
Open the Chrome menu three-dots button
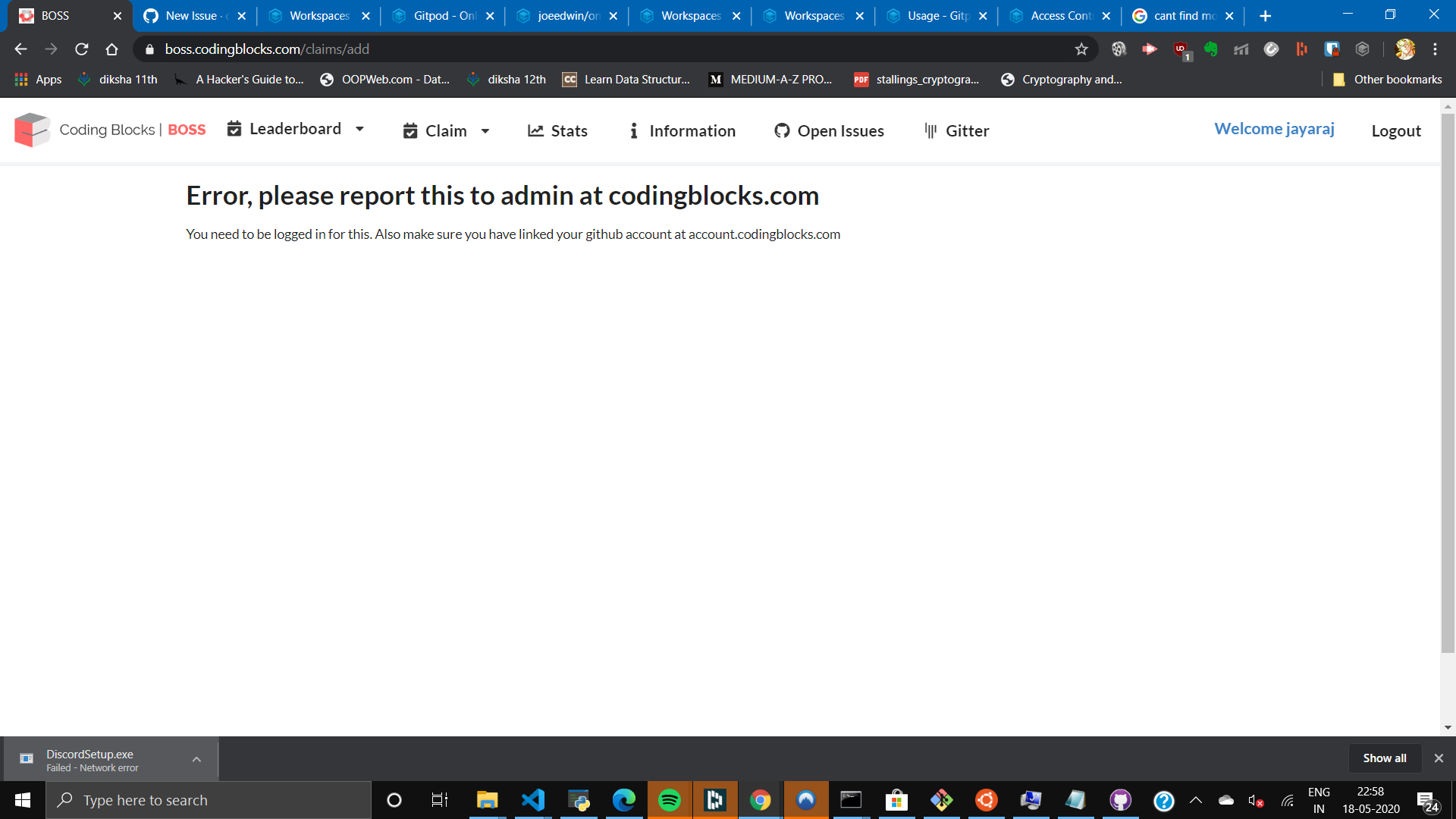coord(1435,49)
